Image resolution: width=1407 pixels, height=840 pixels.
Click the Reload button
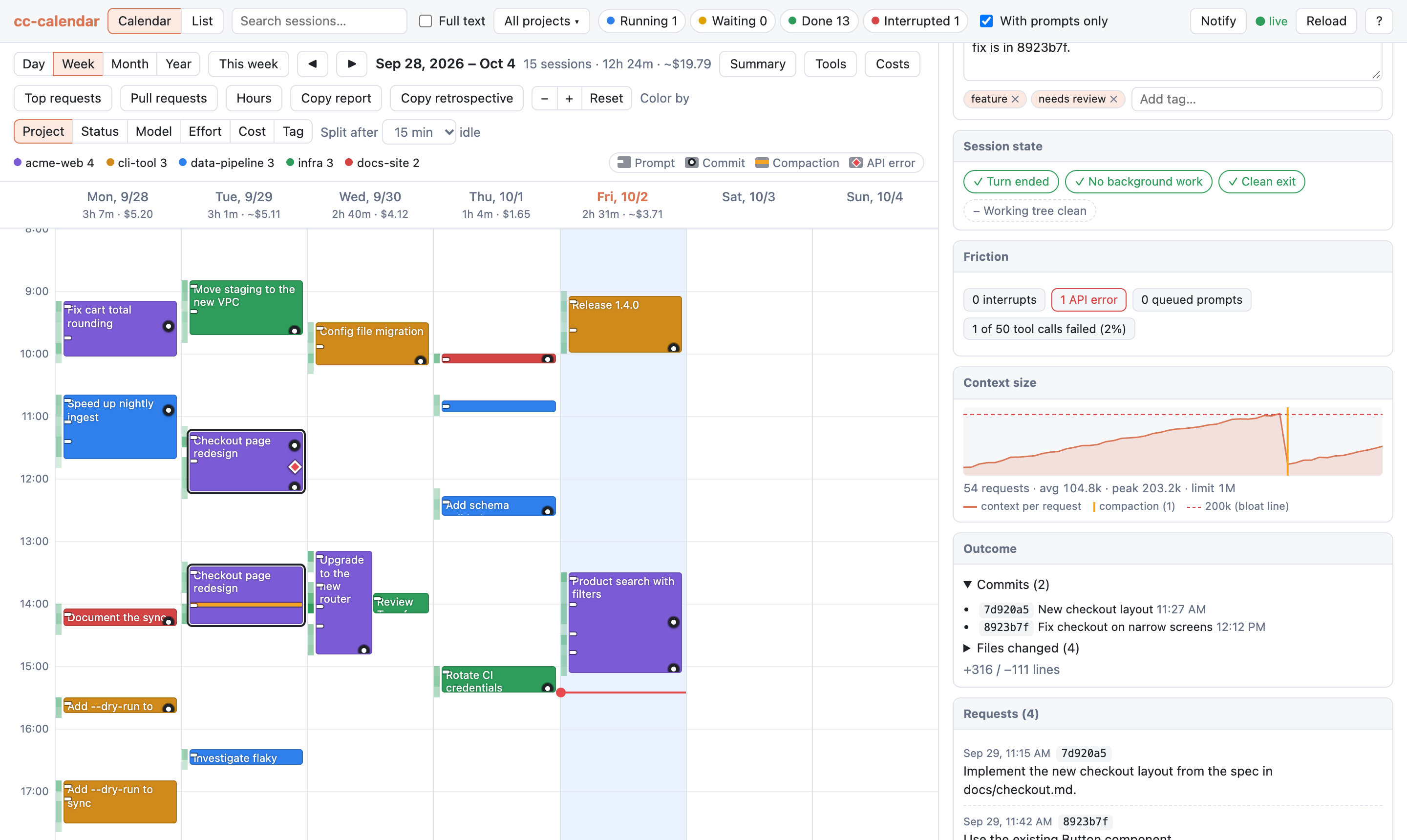pos(1326,21)
